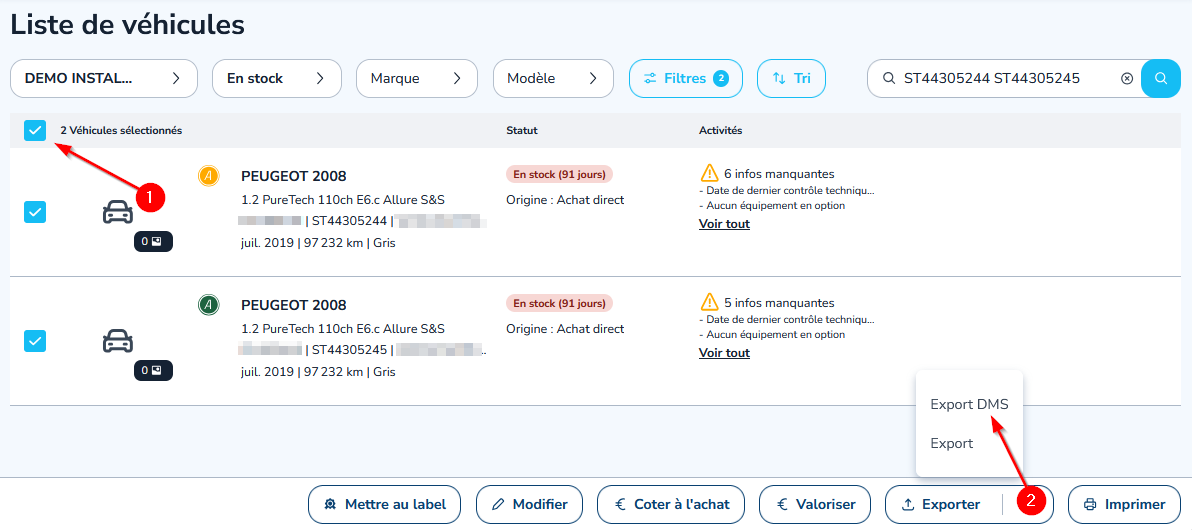Click the En stock (91 jours) badge for ST44305244

[560, 174]
